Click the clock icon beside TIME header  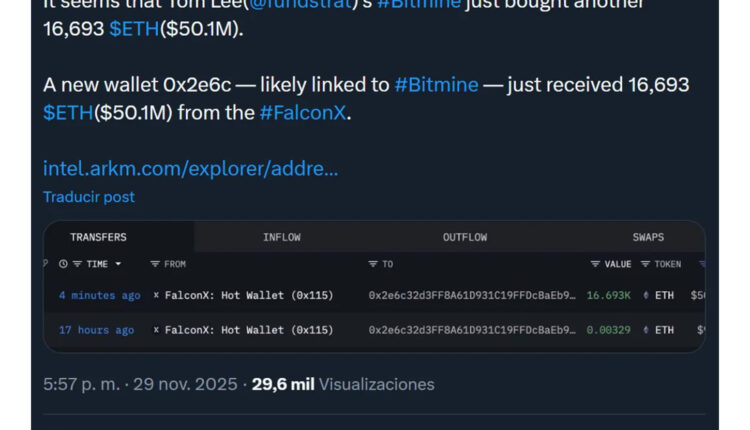point(64,264)
